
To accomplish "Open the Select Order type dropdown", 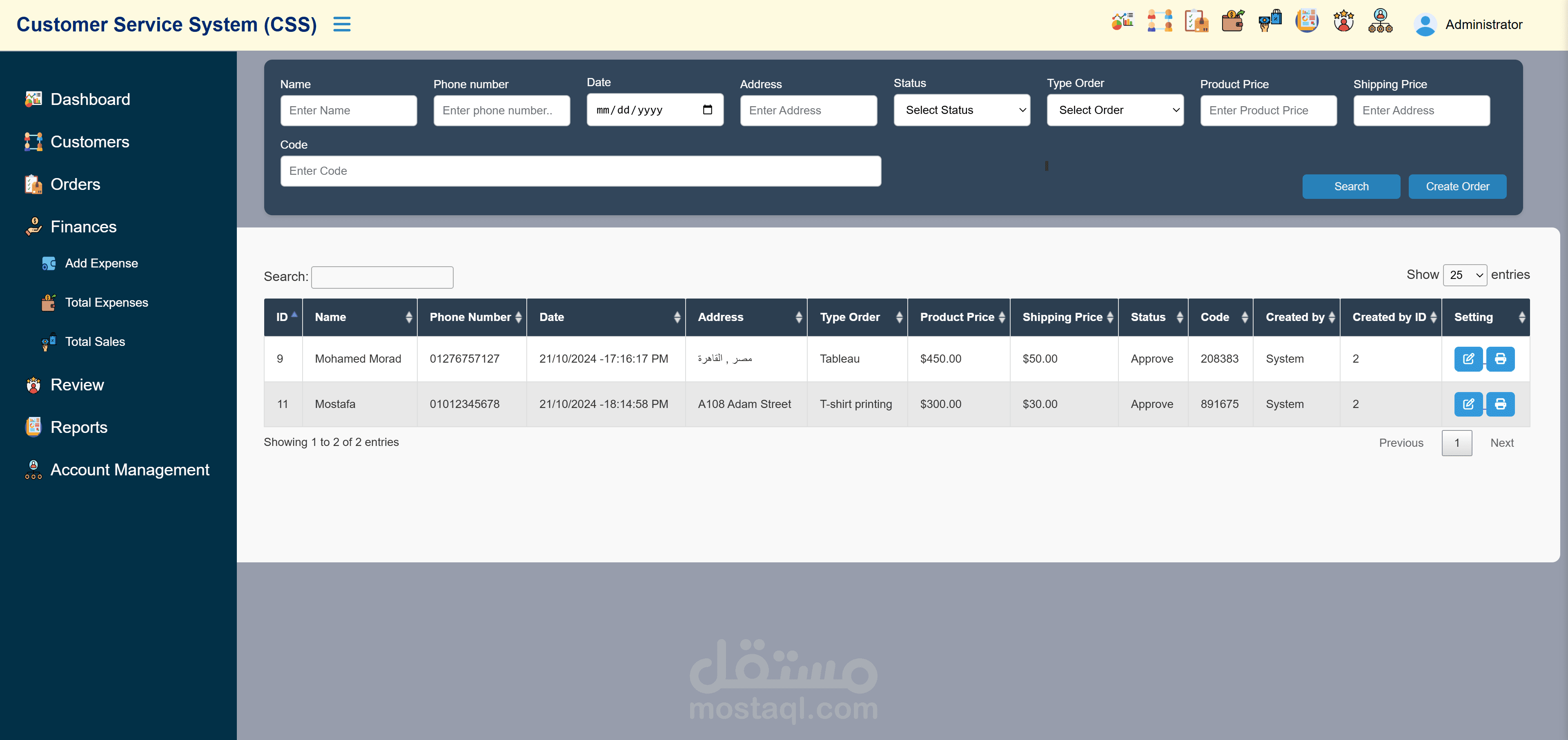I will click(x=1115, y=110).
